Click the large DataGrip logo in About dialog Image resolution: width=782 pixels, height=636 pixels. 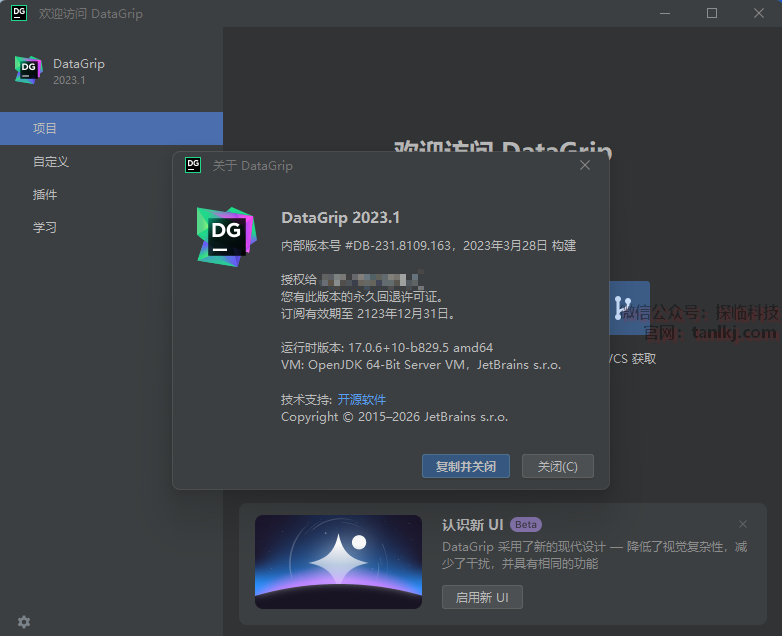[x=226, y=237]
